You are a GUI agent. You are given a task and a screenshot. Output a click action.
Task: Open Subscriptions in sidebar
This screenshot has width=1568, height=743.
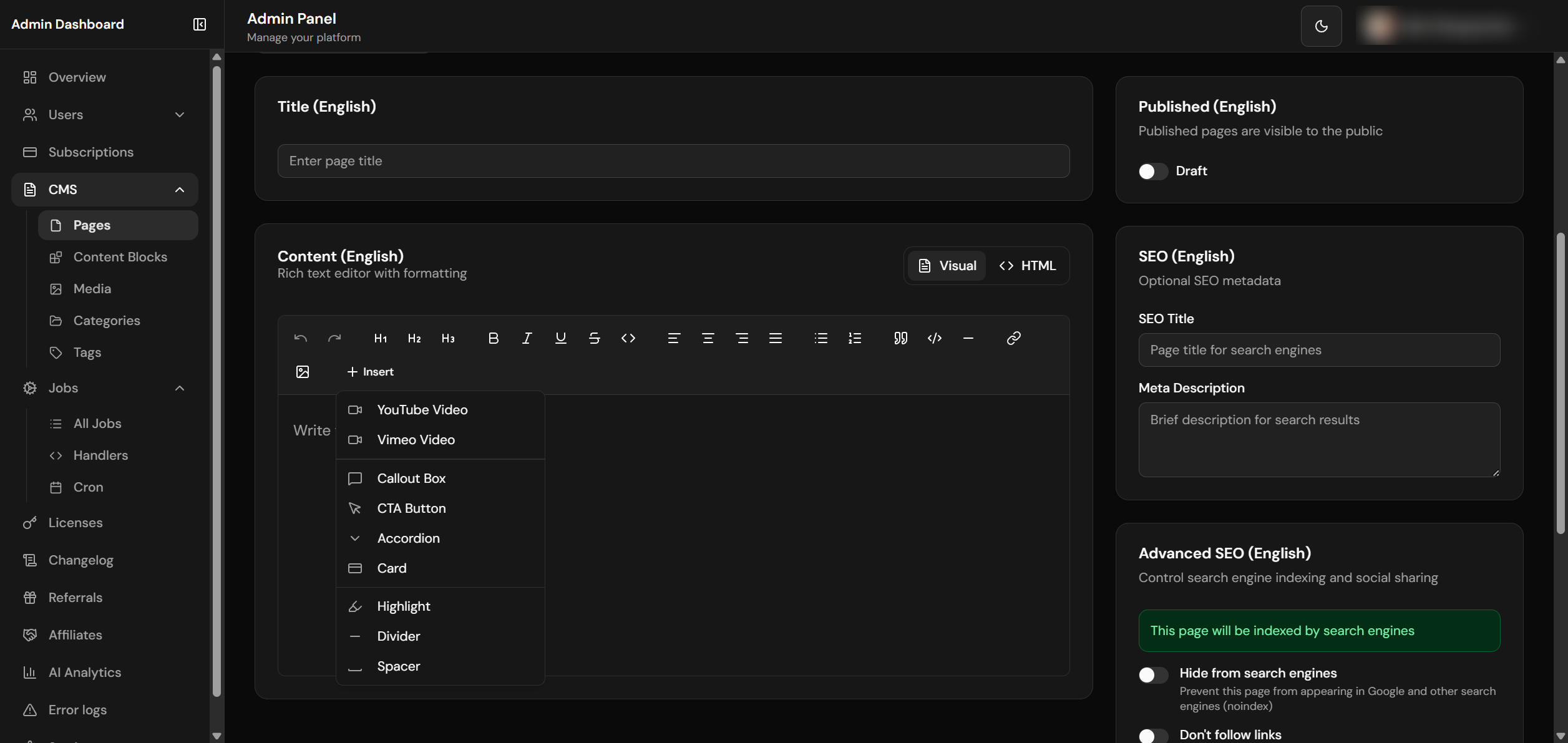coord(105,152)
